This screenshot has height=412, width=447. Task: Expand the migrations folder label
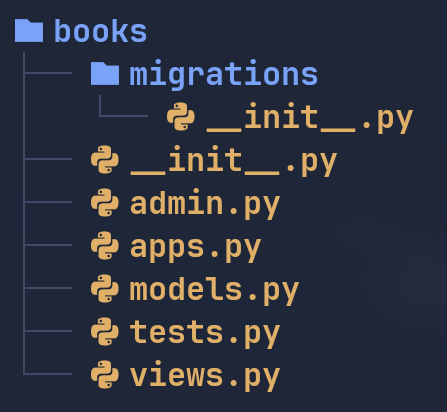(224, 75)
